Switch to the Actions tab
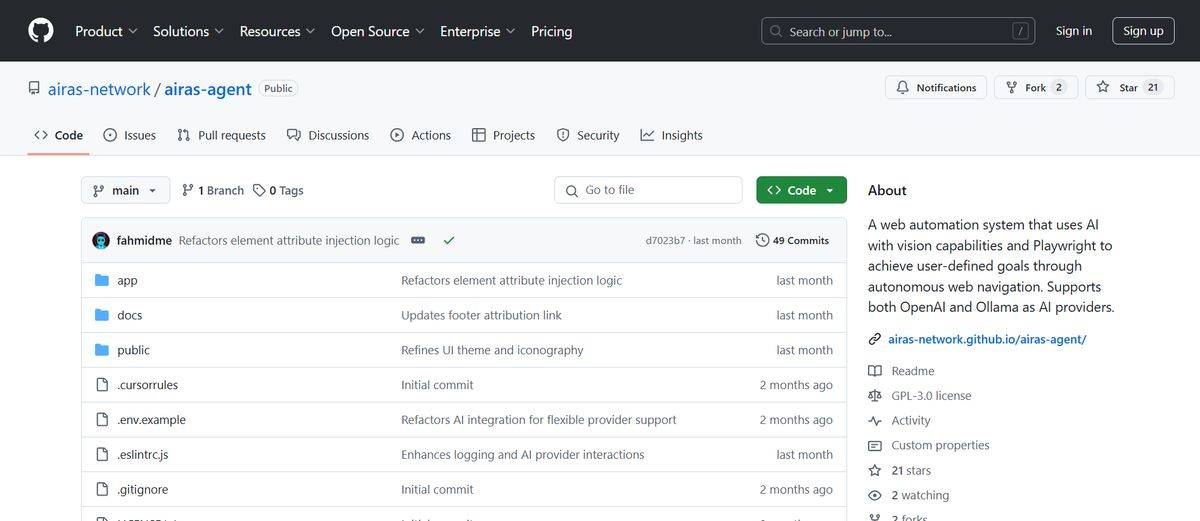 click(x=420, y=135)
